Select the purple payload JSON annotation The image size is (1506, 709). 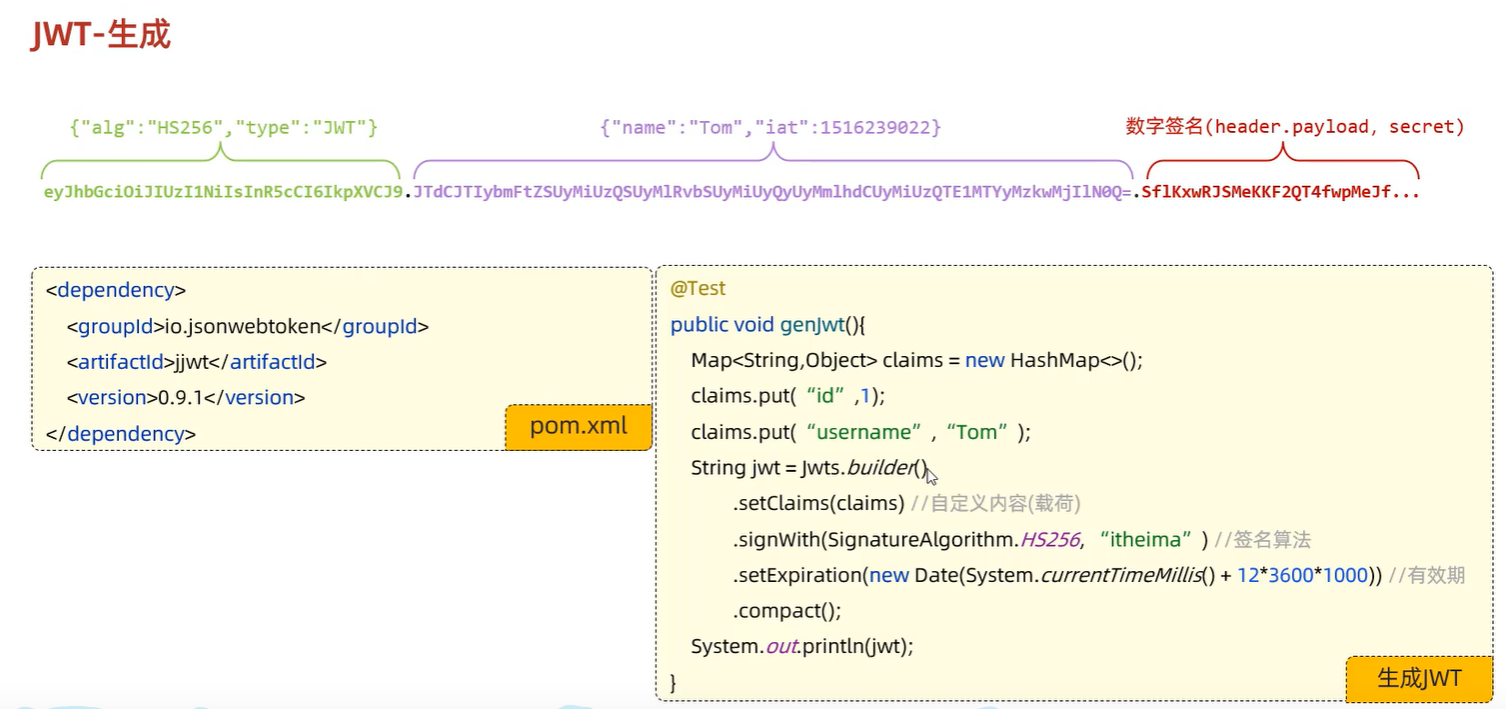click(x=768, y=127)
